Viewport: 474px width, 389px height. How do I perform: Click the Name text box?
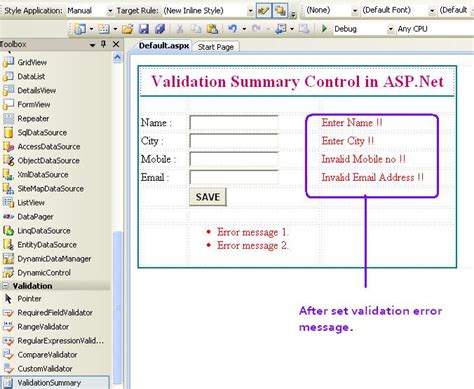point(234,123)
